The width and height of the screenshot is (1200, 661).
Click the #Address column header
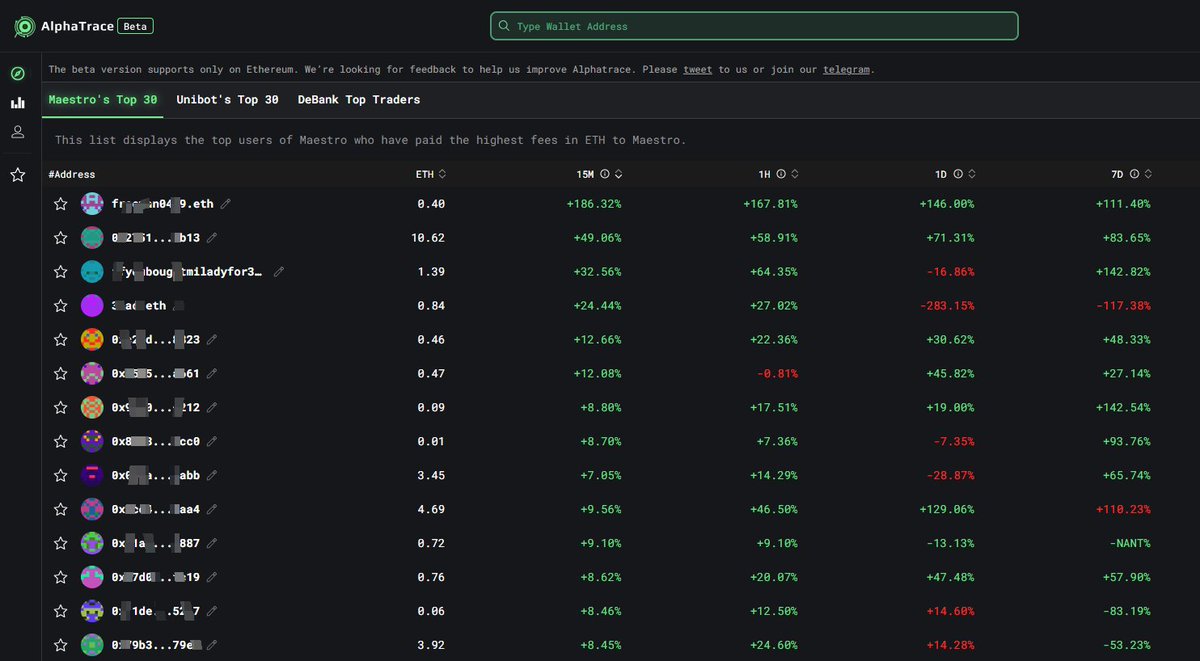pos(72,175)
